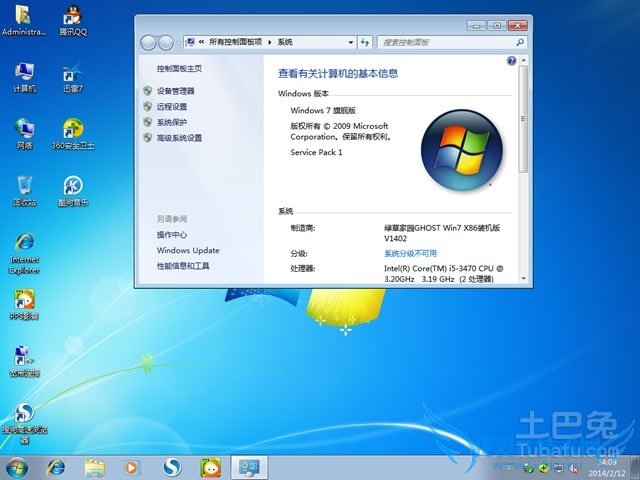Open 设备管理器 in the left sidebar

(x=175, y=91)
